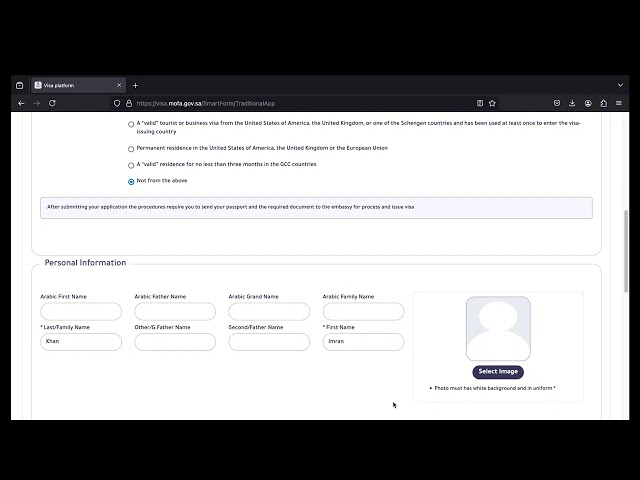This screenshot has width=640, height=480.
Task: Click the padlock site security icon
Action: pyautogui.click(x=129, y=103)
